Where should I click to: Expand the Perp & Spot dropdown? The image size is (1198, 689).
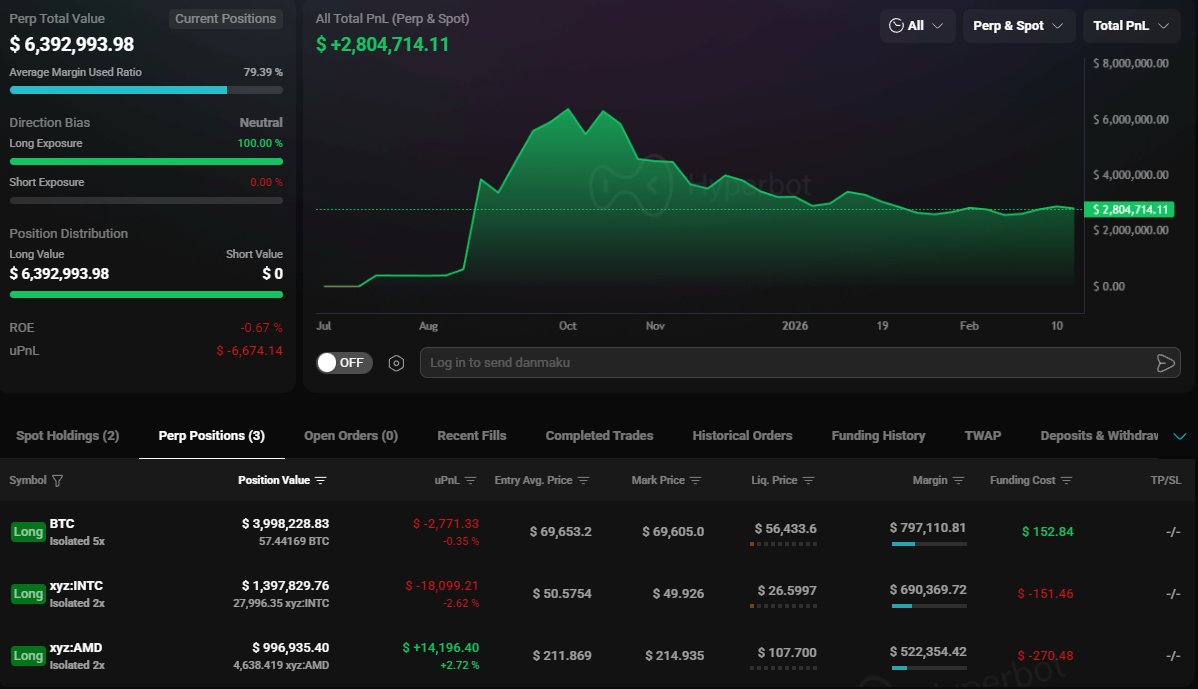[1018, 26]
